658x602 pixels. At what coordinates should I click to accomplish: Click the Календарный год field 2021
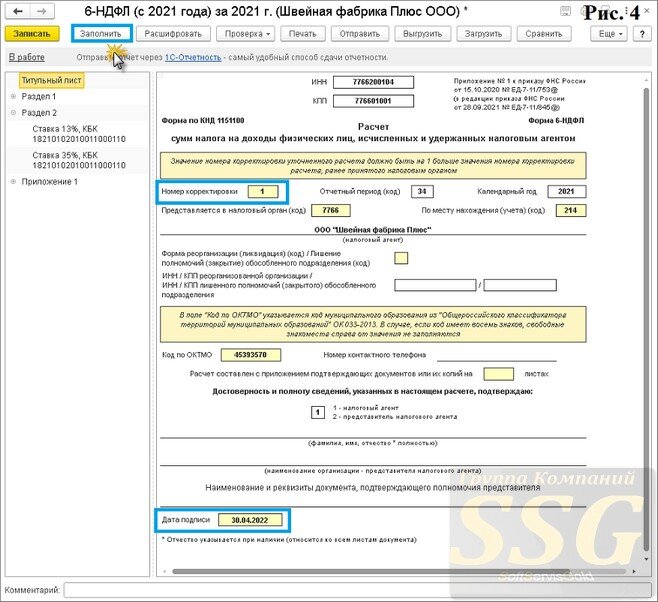click(567, 192)
